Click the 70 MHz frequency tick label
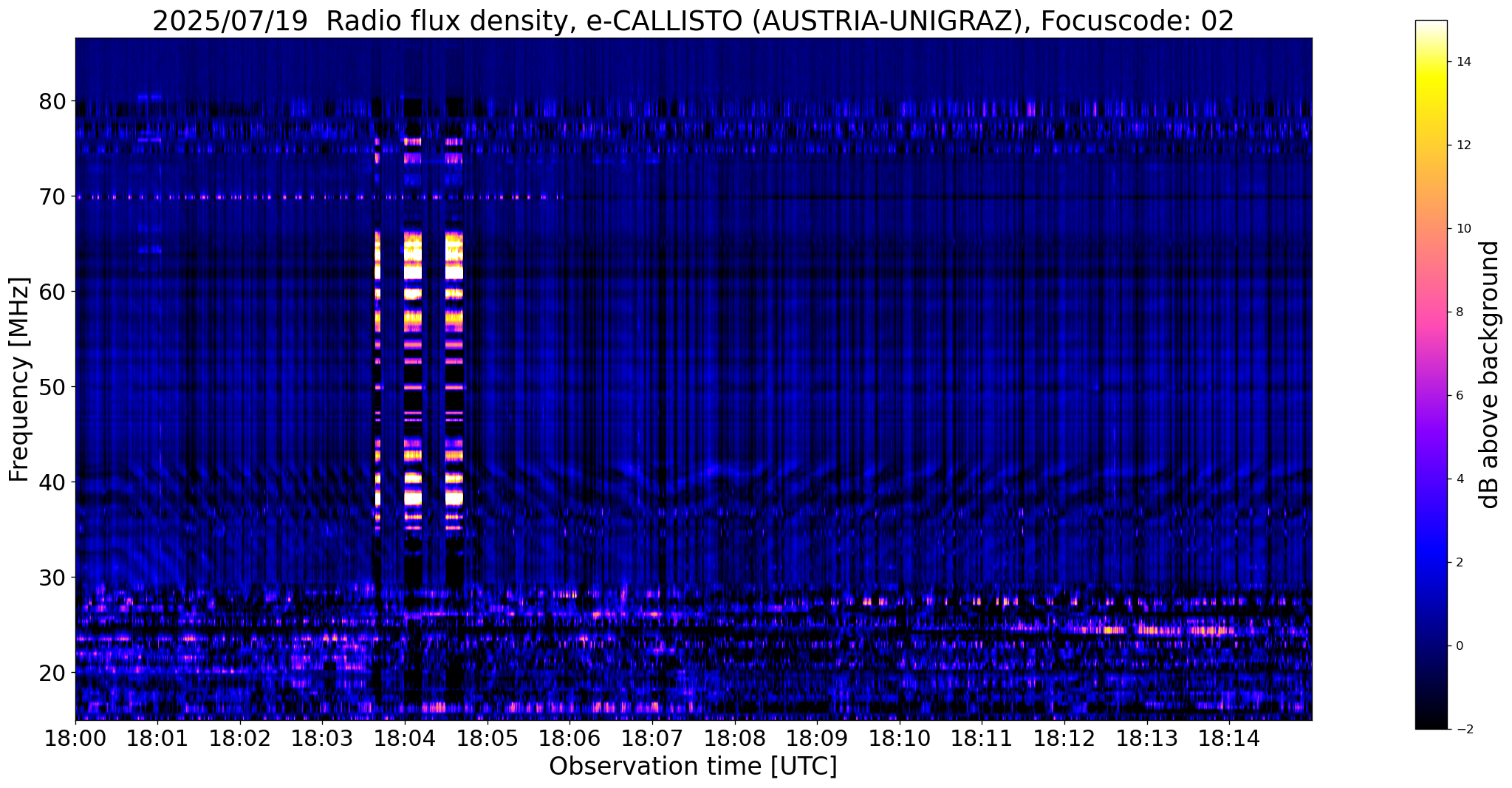 [x=52, y=196]
